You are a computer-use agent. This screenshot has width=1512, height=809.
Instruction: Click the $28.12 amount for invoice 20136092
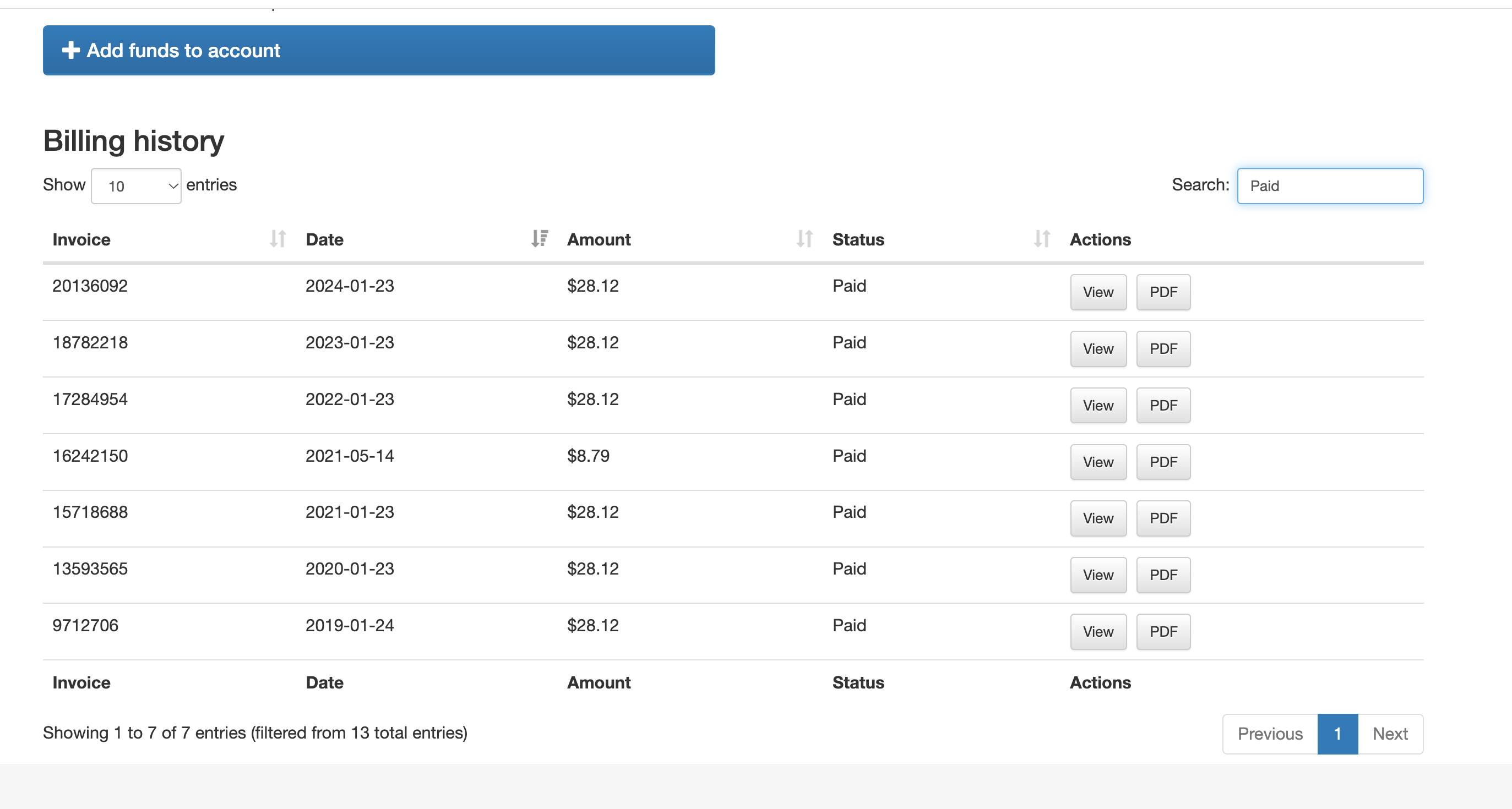point(593,286)
